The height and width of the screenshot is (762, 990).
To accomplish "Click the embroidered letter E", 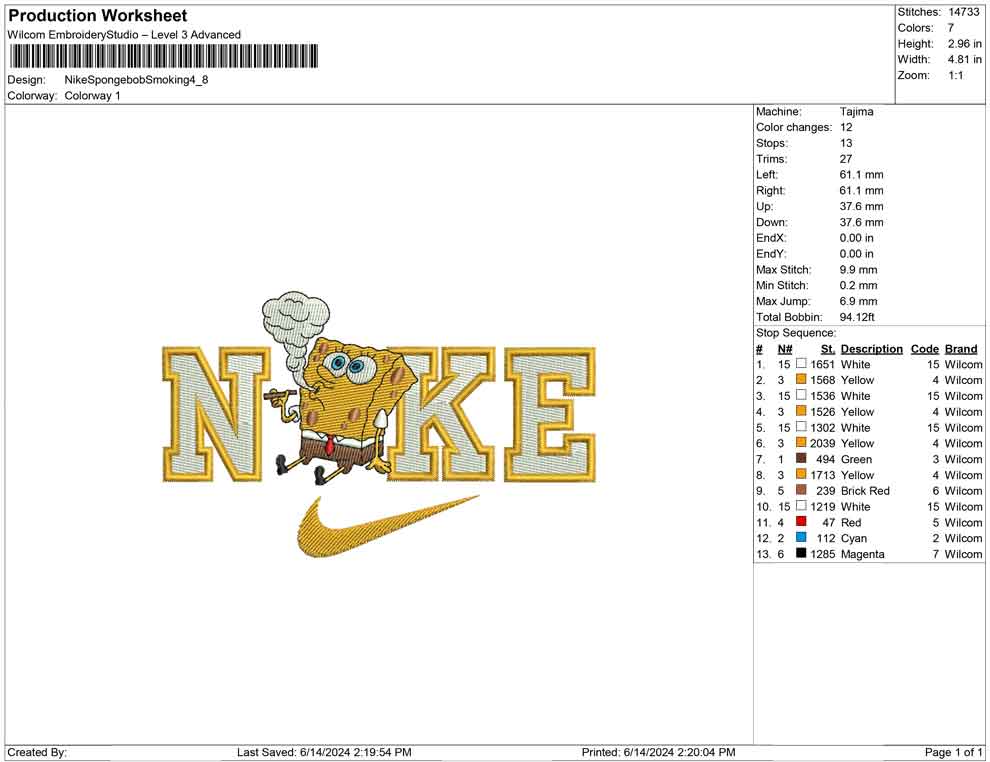I will point(550,414).
